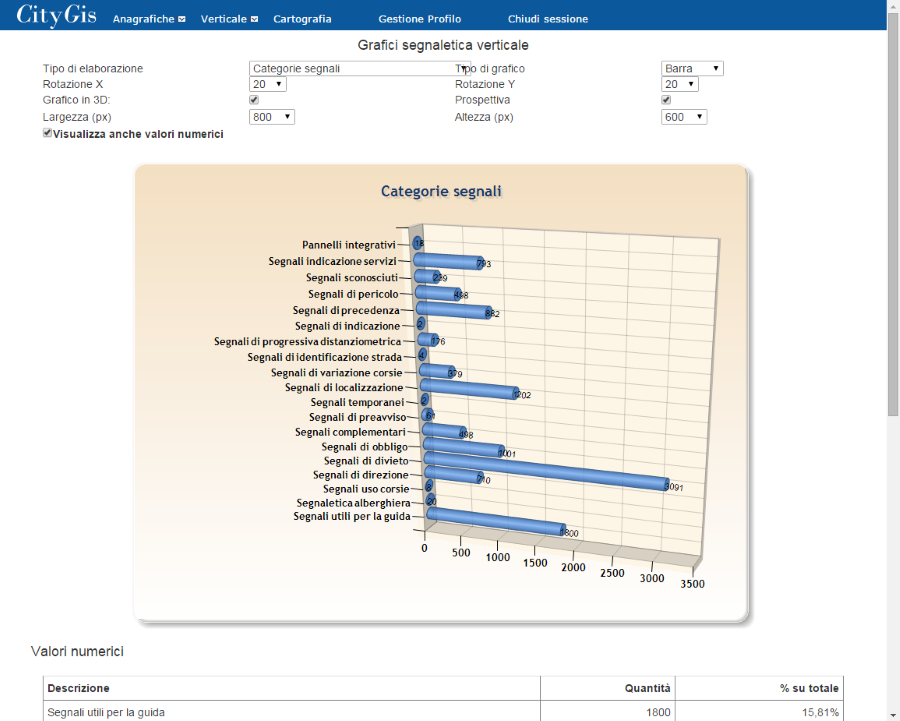Open the Verticale menu
Screen dimensions: 900x721
click(x=229, y=19)
